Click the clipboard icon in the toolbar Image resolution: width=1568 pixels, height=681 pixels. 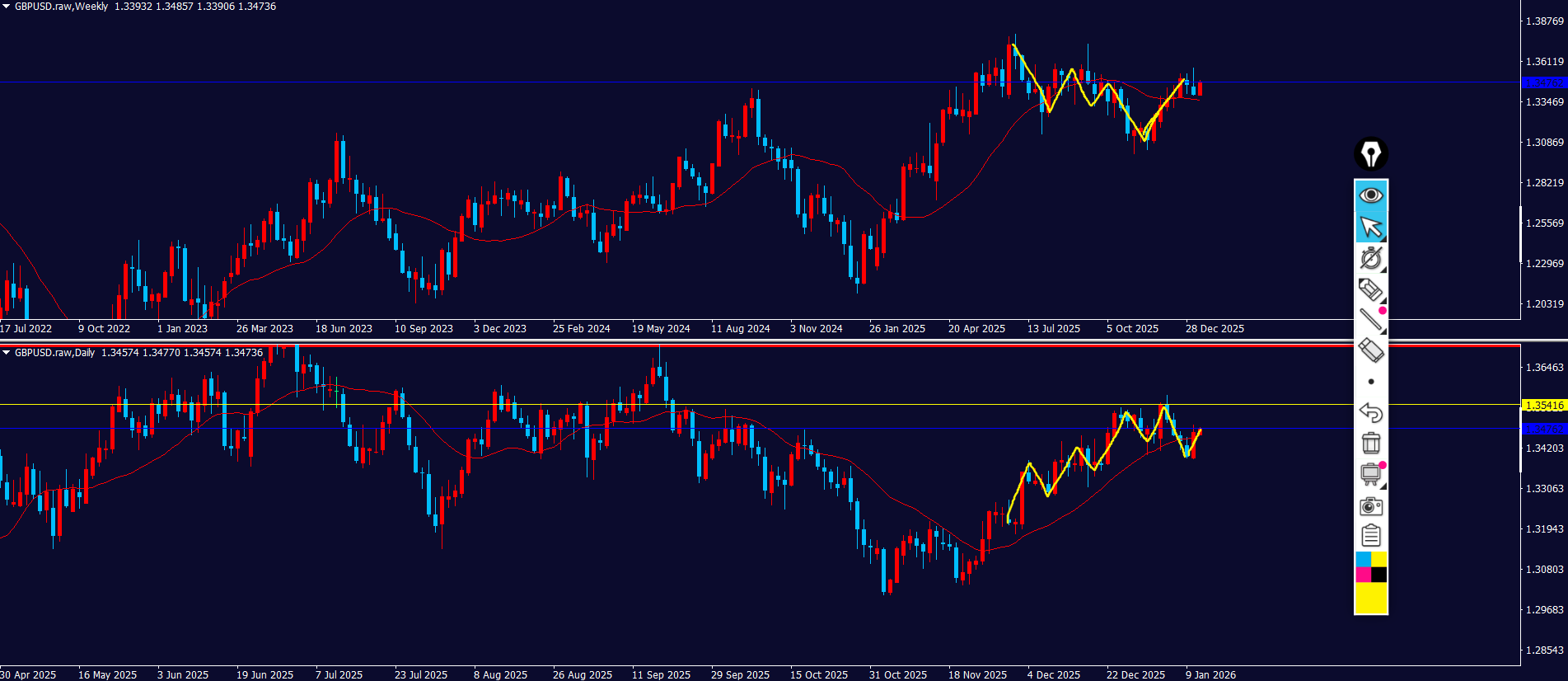pyautogui.click(x=1370, y=536)
